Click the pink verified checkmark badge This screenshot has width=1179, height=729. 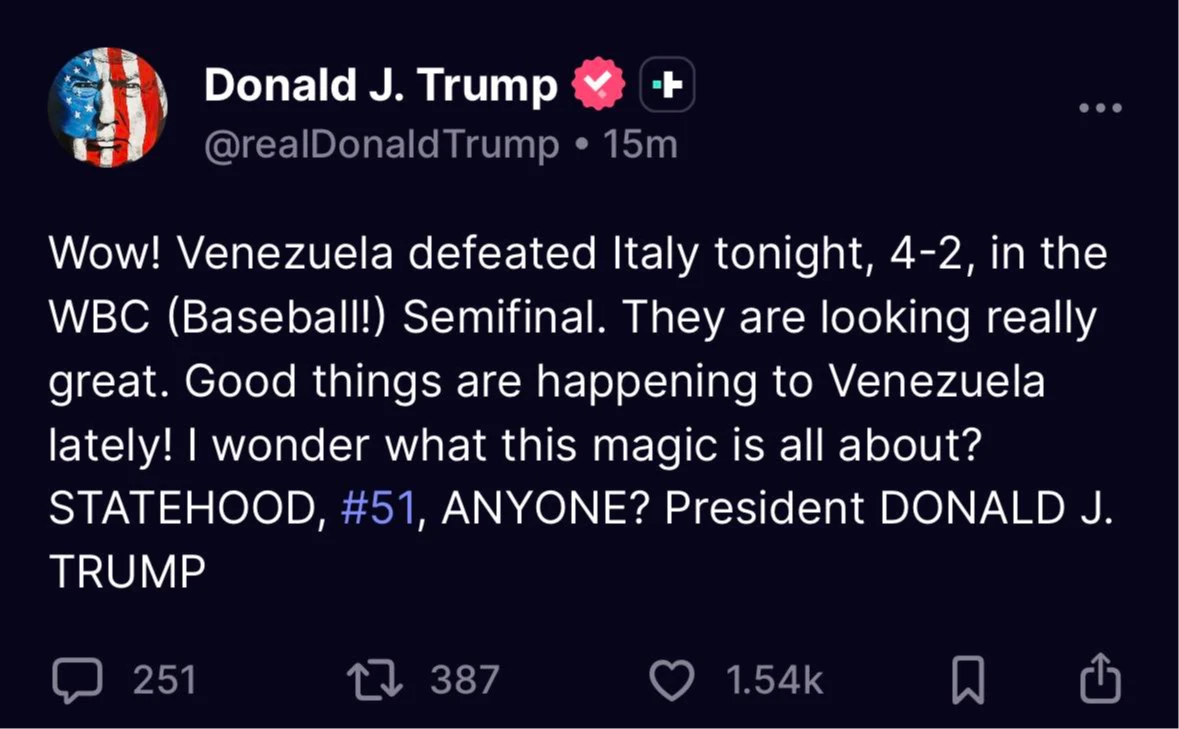pos(598,87)
